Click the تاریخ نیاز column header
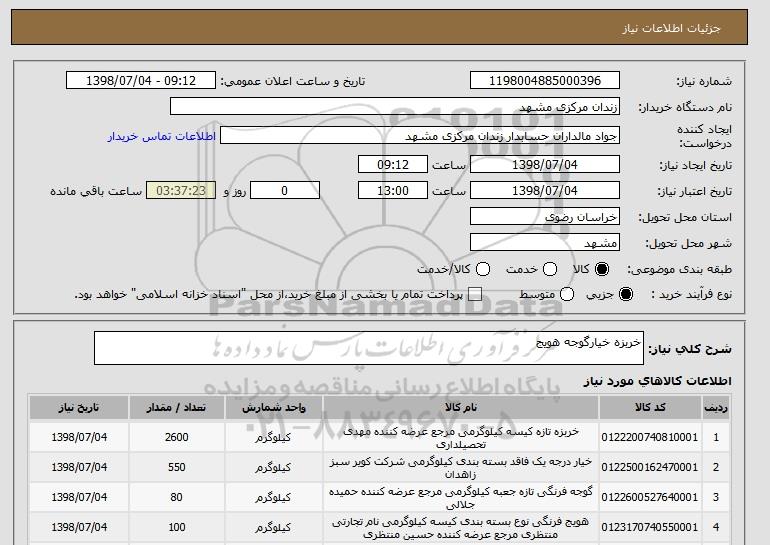The width and height of the screenshot is (770, 545). [79, 408]
